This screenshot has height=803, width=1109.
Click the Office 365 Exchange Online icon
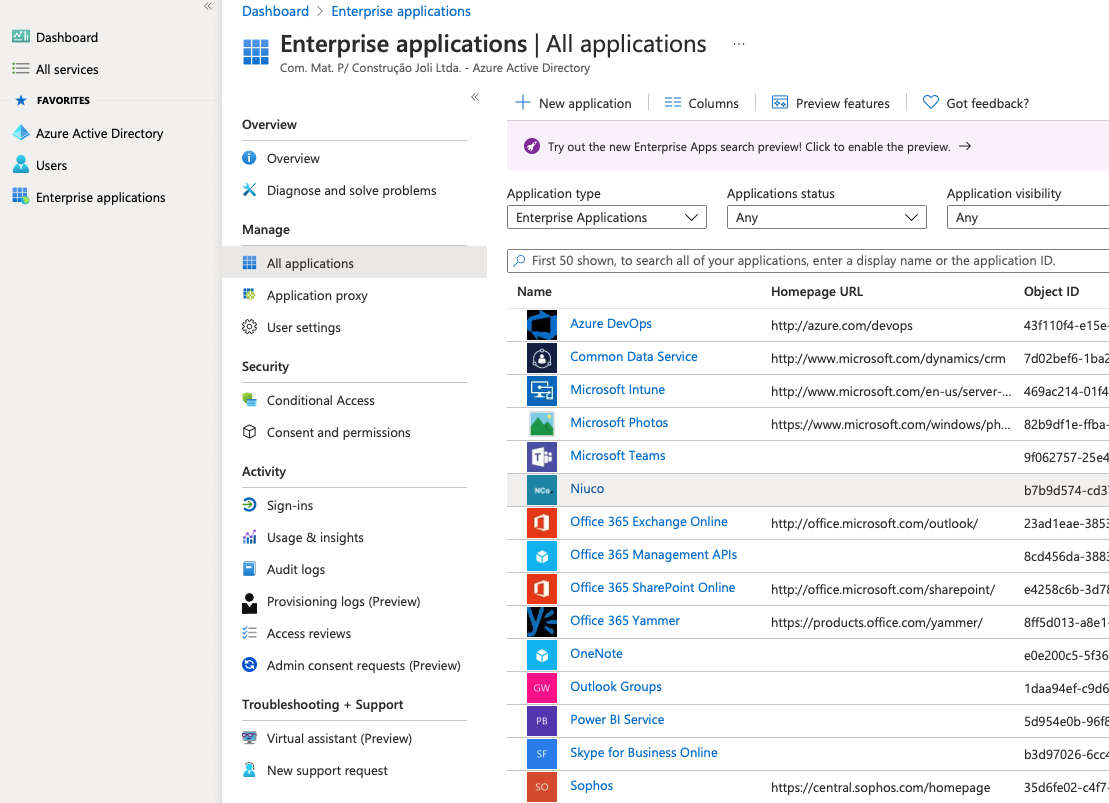point(542,523)
